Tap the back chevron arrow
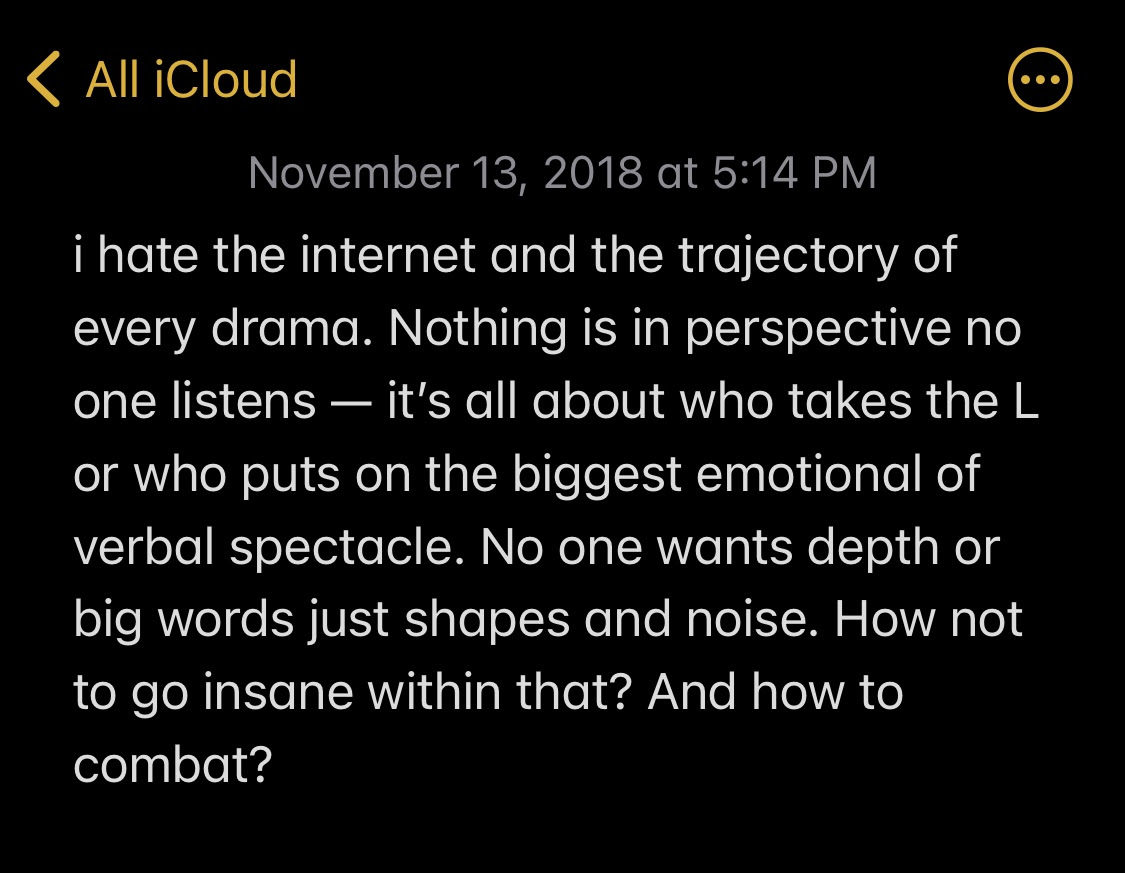This screenshot has width=1125, height=873. [x=43, y=79]
